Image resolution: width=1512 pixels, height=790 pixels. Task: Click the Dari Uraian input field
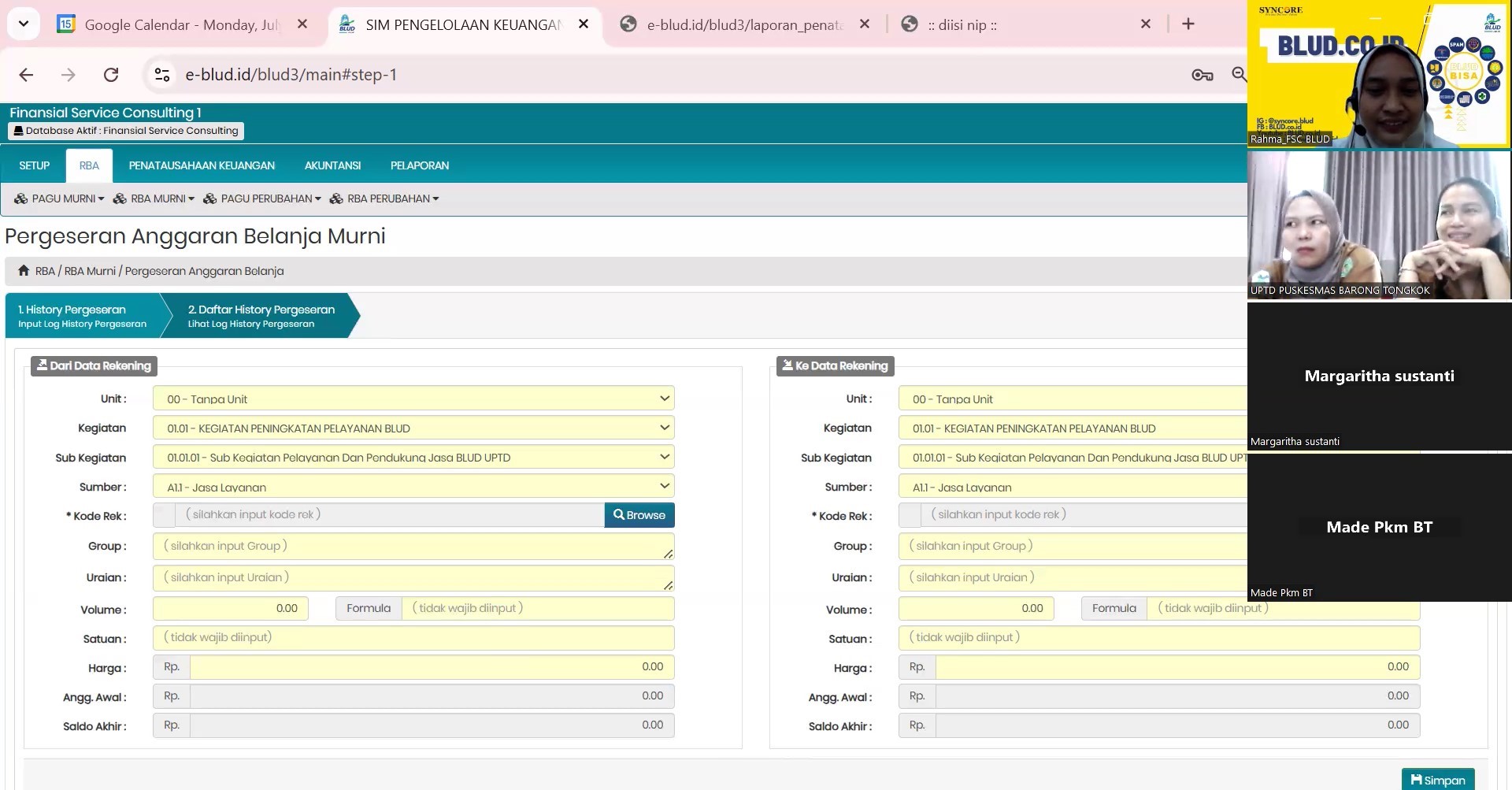click(x=413, y=577)
